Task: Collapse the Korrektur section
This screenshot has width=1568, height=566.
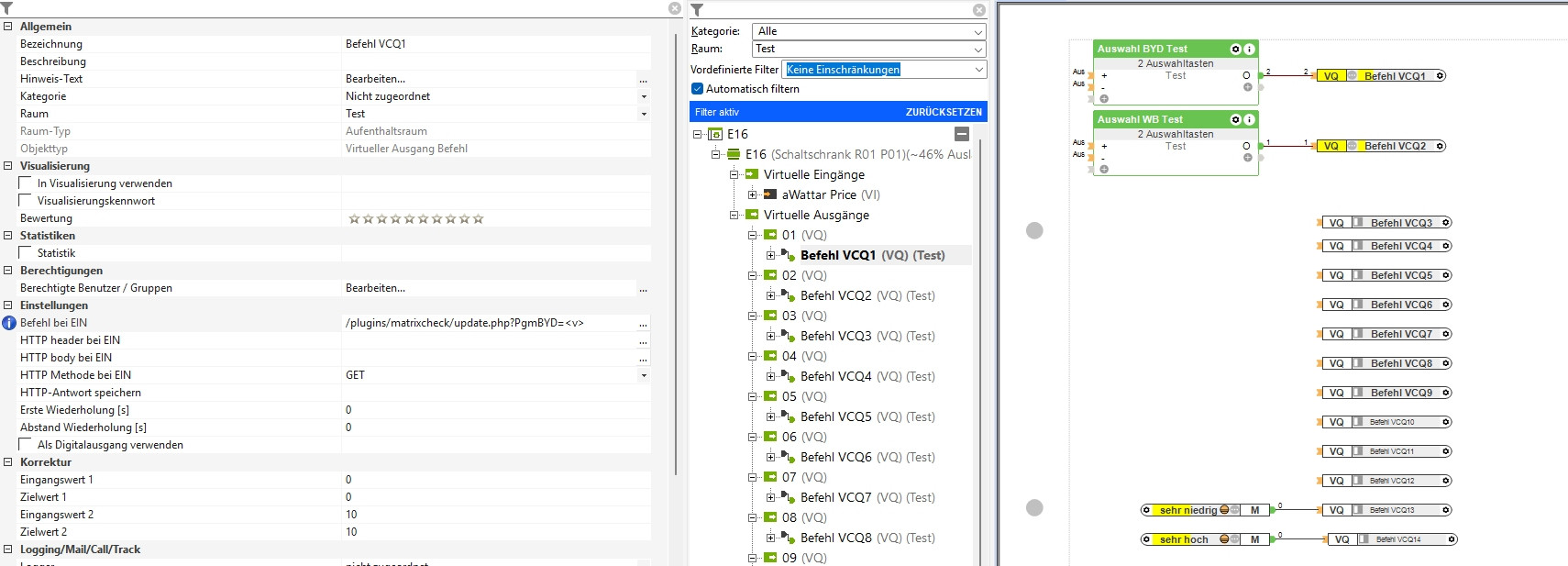Action: pos(7,462)
